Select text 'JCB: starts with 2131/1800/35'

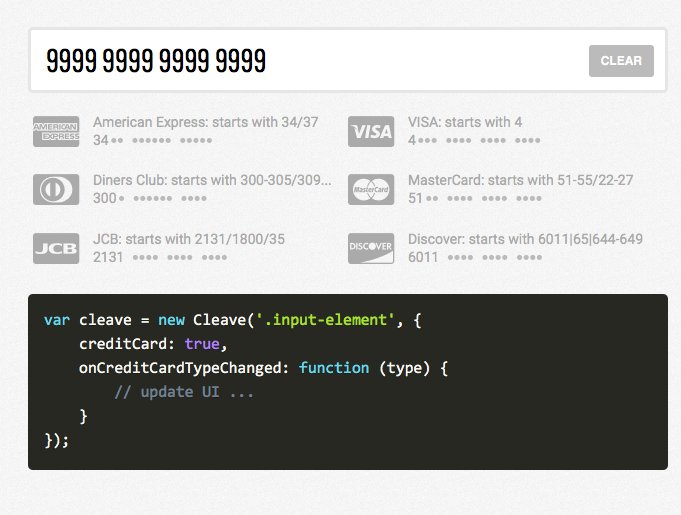tap(189, 239)
